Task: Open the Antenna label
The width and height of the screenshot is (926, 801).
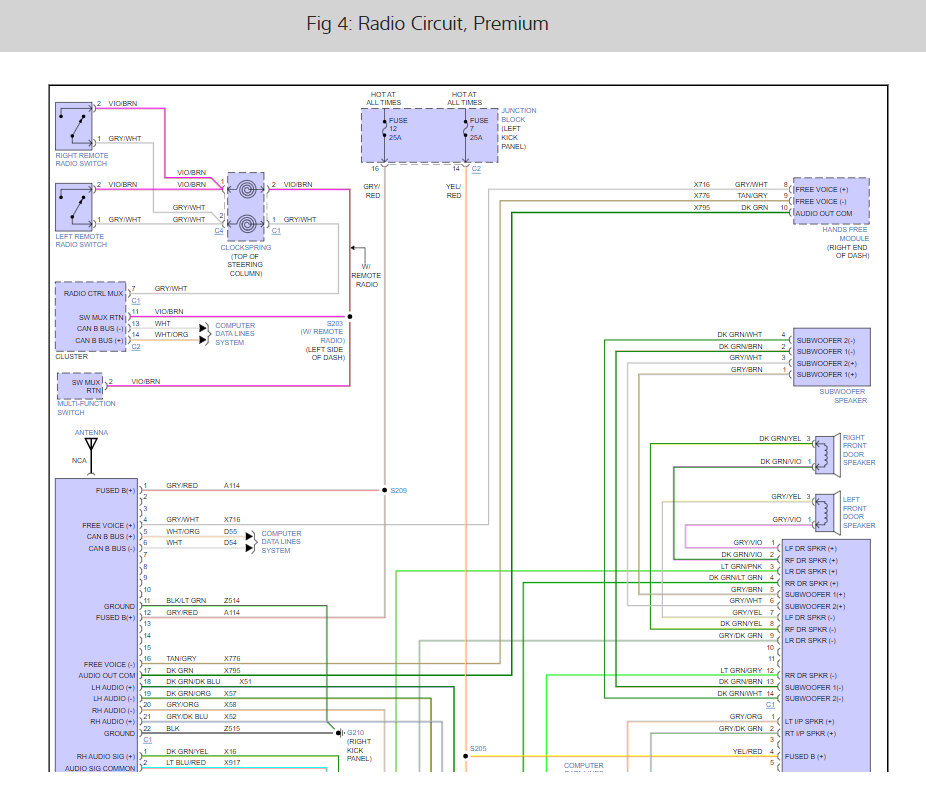Action: click(91, 432)
